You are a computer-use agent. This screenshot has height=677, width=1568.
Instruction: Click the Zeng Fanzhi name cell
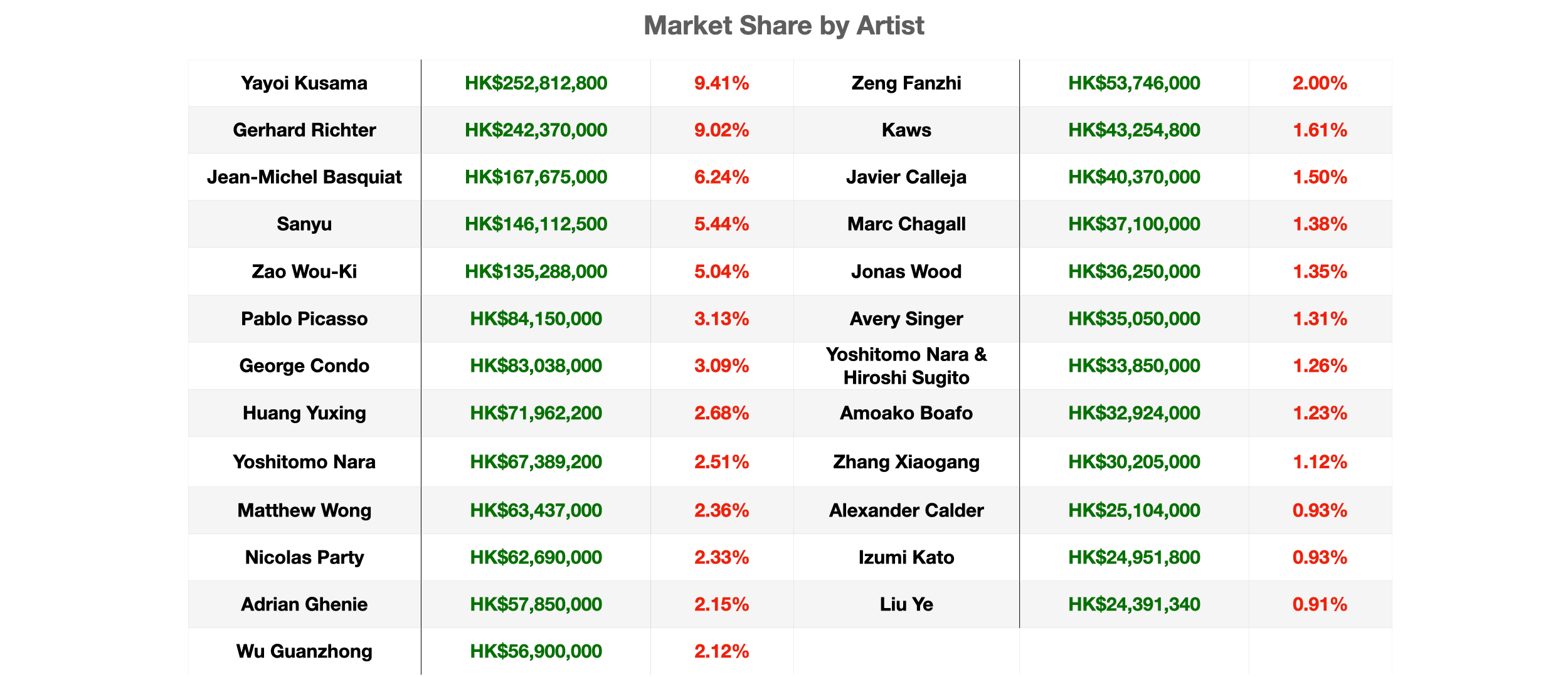tap(906, 83)
